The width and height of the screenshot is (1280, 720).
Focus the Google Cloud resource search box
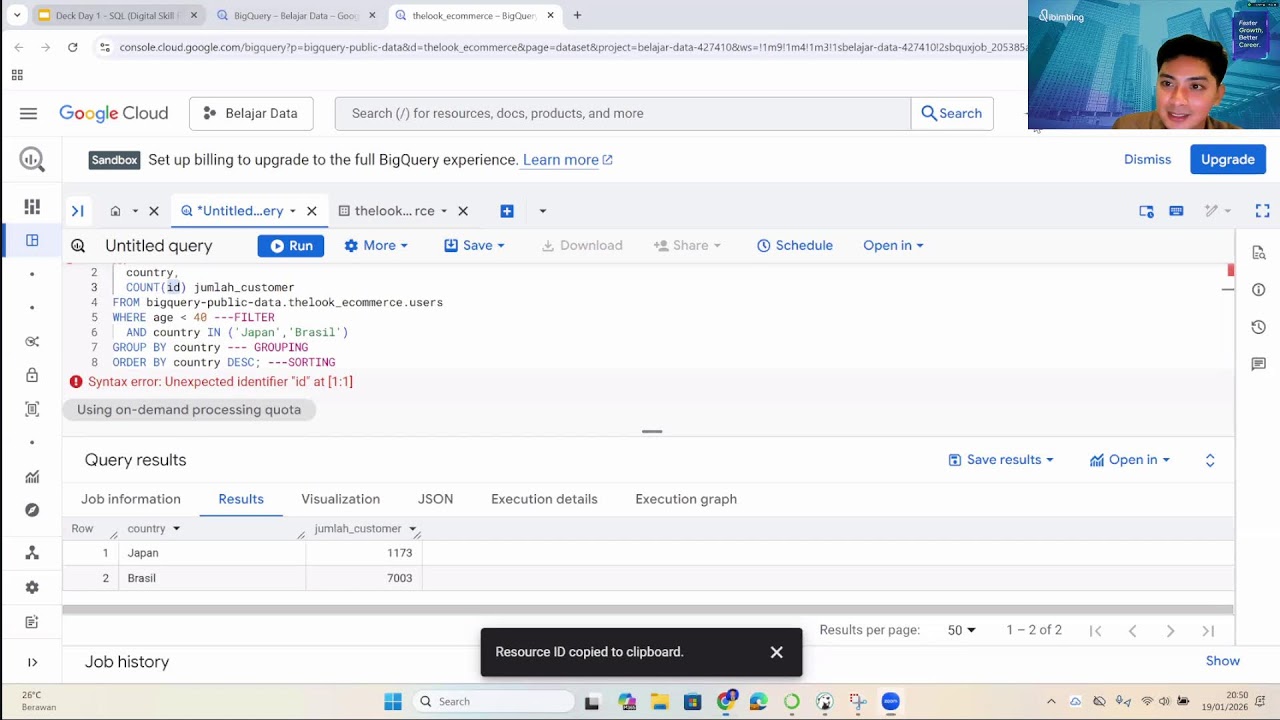click(623, 113)
